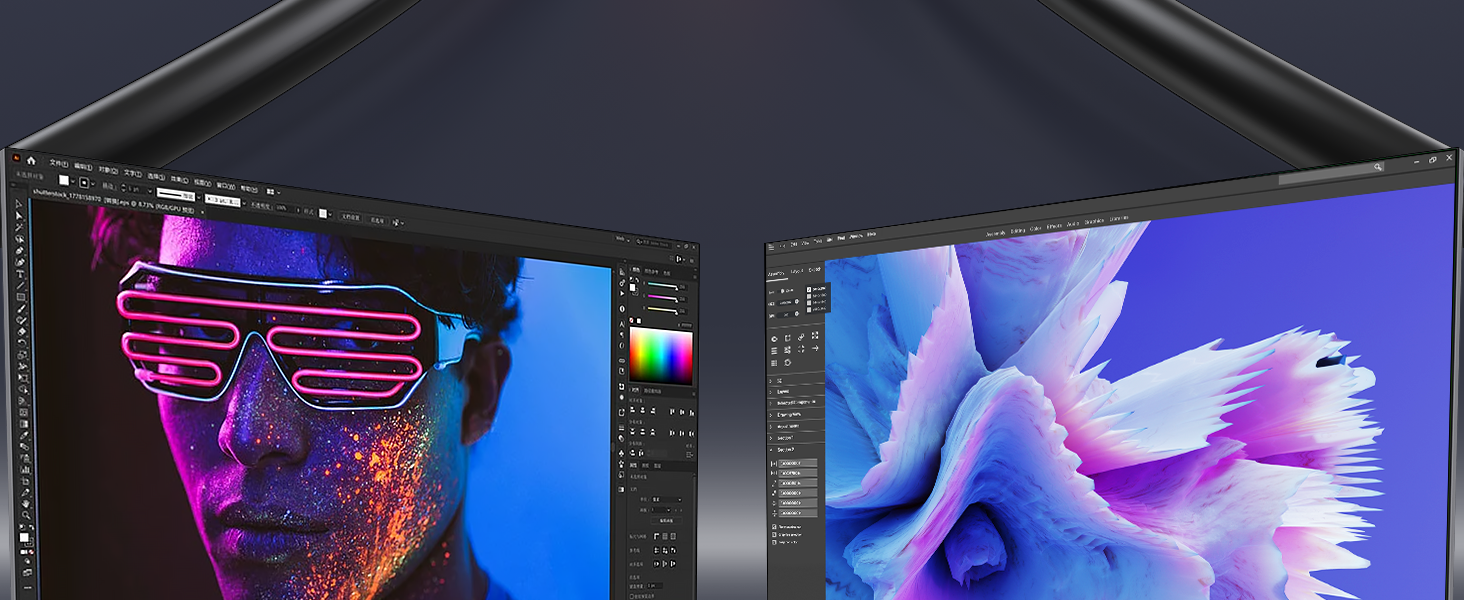Open the 文字 menu in Illustrator
The width and height of the screenshot is (1464, 600).
point(133,174)
